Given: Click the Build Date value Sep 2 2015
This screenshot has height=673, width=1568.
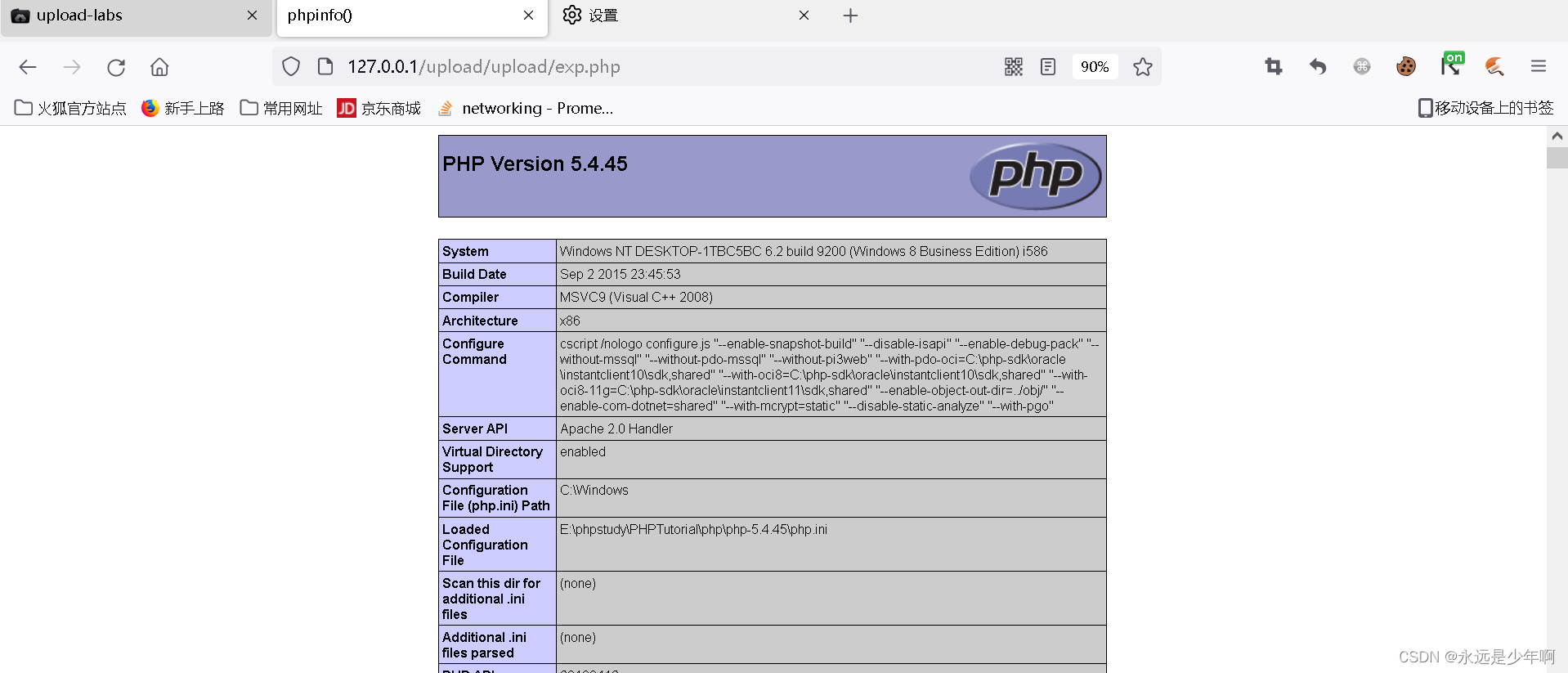Looking at the screenshot, I should 620,274.
